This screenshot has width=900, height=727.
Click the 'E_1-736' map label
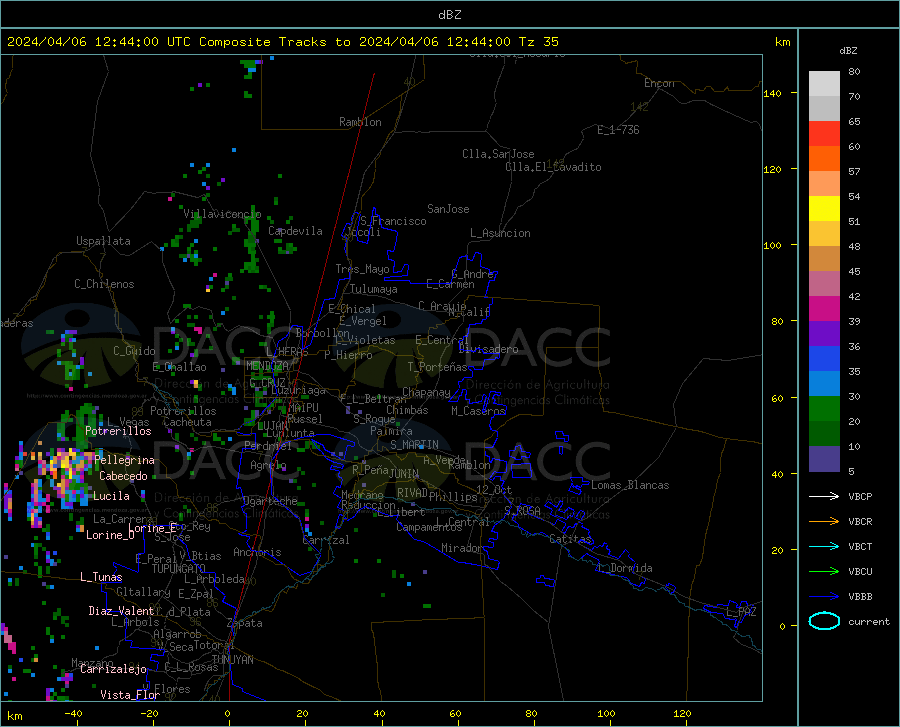point(618,130)
